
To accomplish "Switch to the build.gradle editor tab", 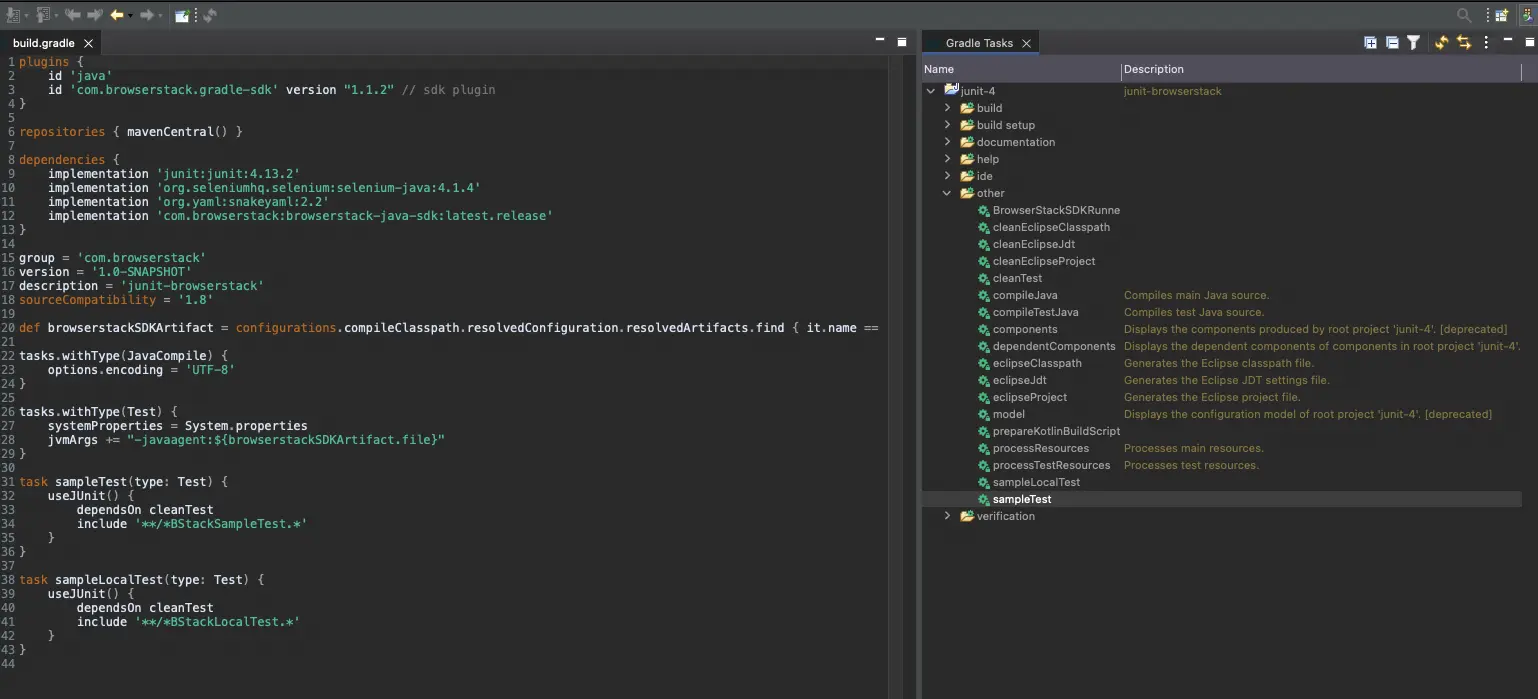I will pyautogui.click(x=44, y=43).
